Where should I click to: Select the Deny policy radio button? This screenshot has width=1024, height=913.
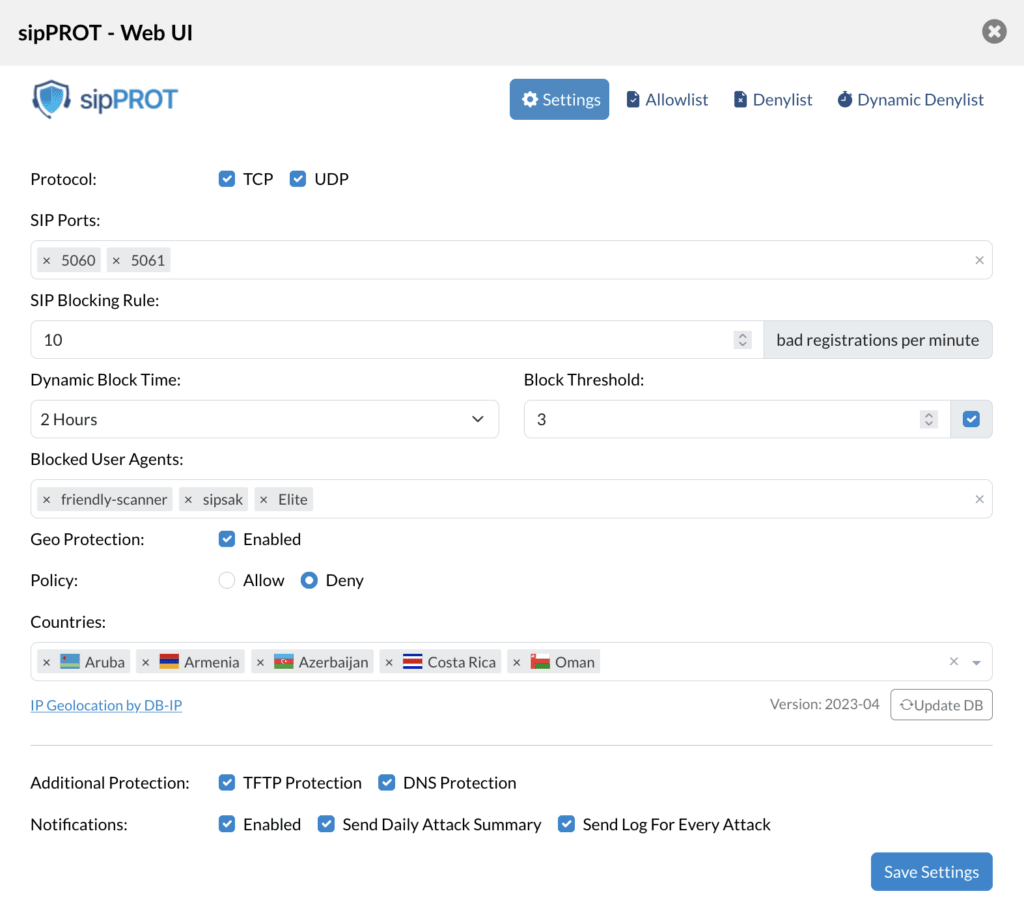click(x=309, y=580)
